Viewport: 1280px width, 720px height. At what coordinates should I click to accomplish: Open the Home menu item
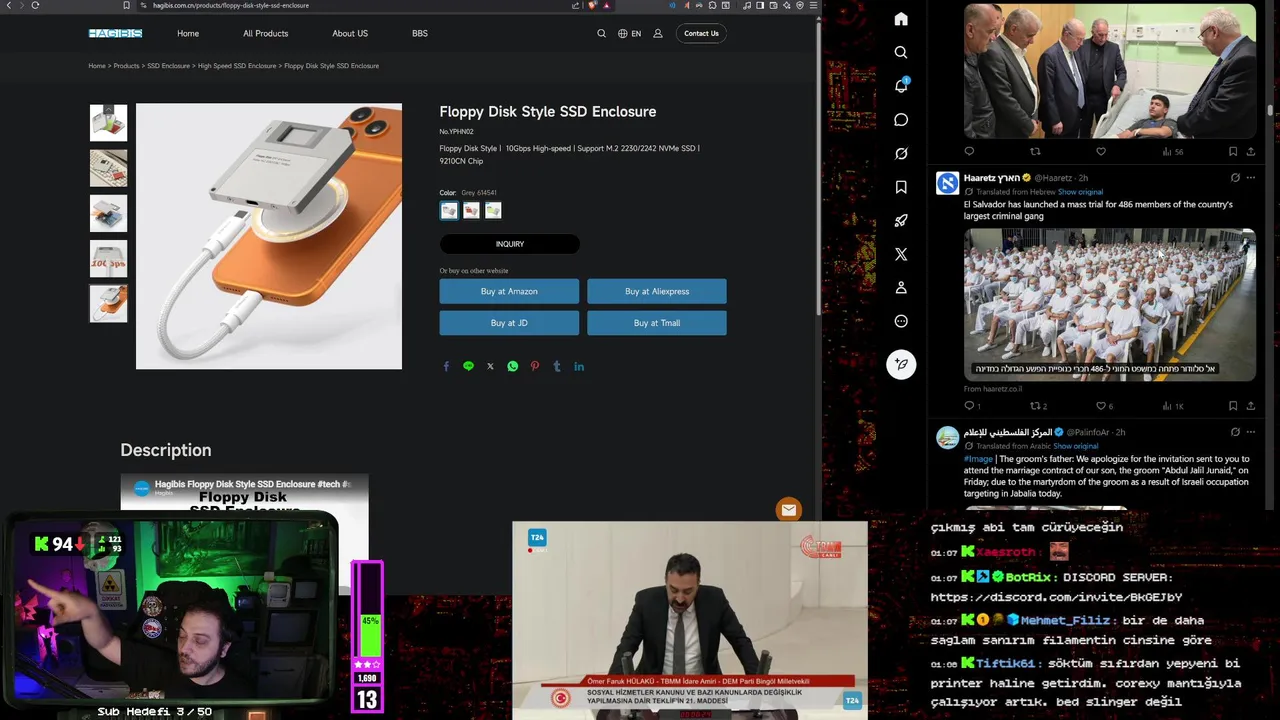[188, 33]
